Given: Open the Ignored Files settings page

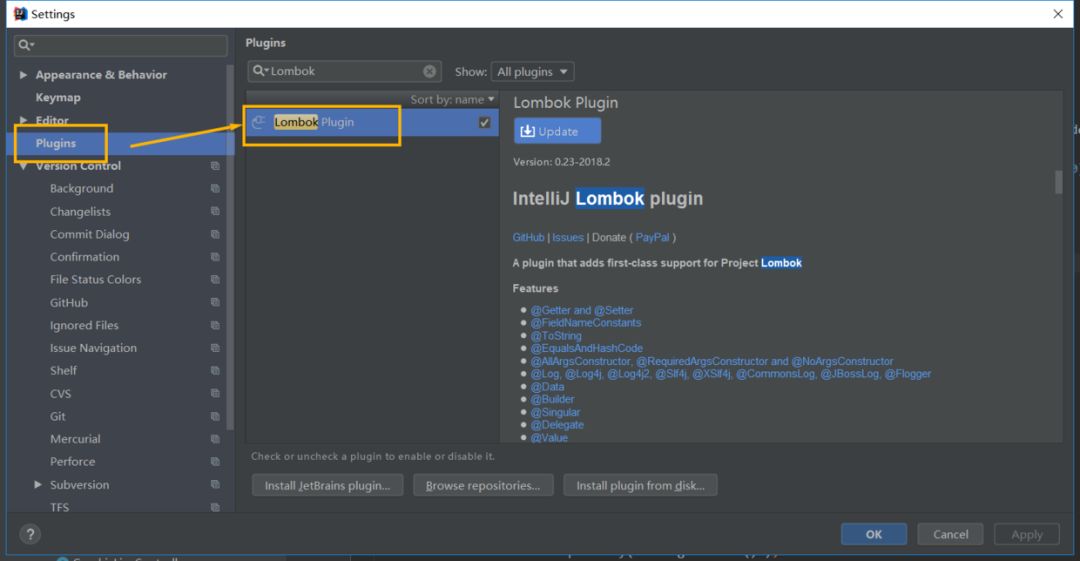Looking at the screenshot, I should tap(84, 325).
